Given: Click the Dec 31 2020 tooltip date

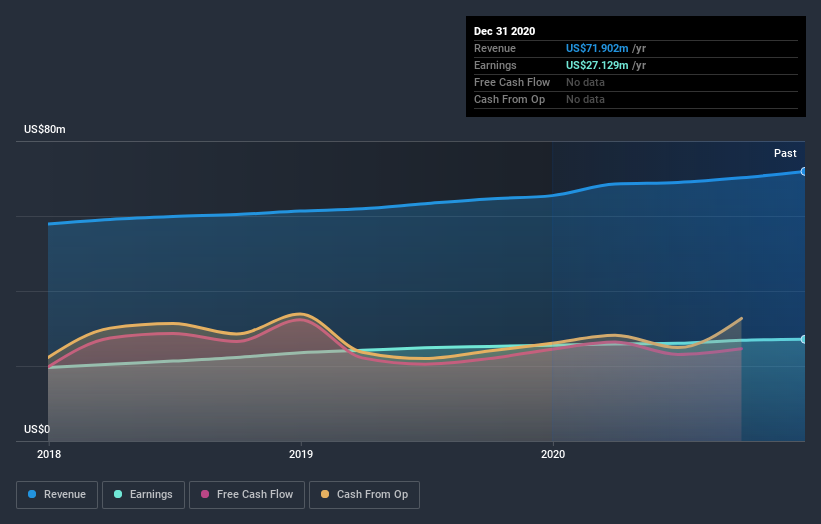Looking at the screenshot, I should click(504, 31).
